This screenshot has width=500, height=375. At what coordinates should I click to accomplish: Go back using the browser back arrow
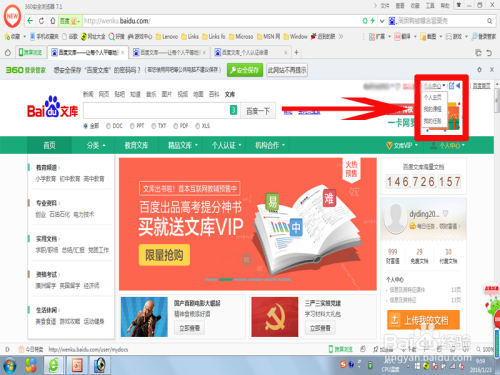pos(30,21)
